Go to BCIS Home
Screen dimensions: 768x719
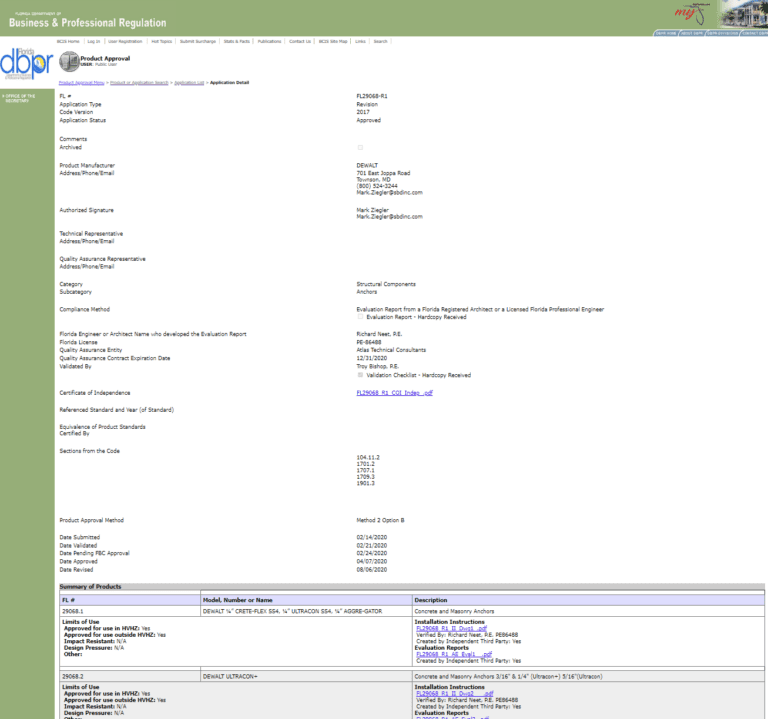coord(68,41)
